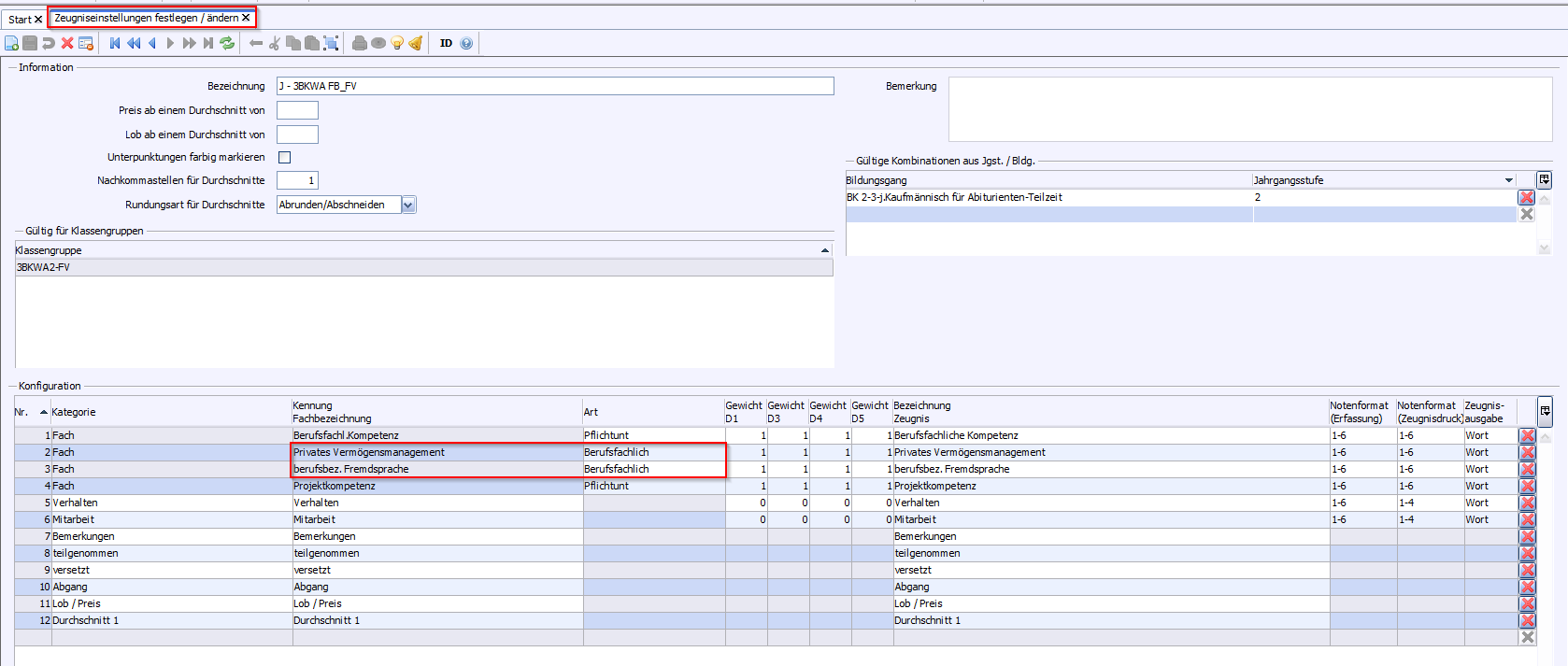This screenshot has height=666, width=1568.
Task: Open the Jahrgangsstufe column dropdown arrow
Action: (1508, 180)
